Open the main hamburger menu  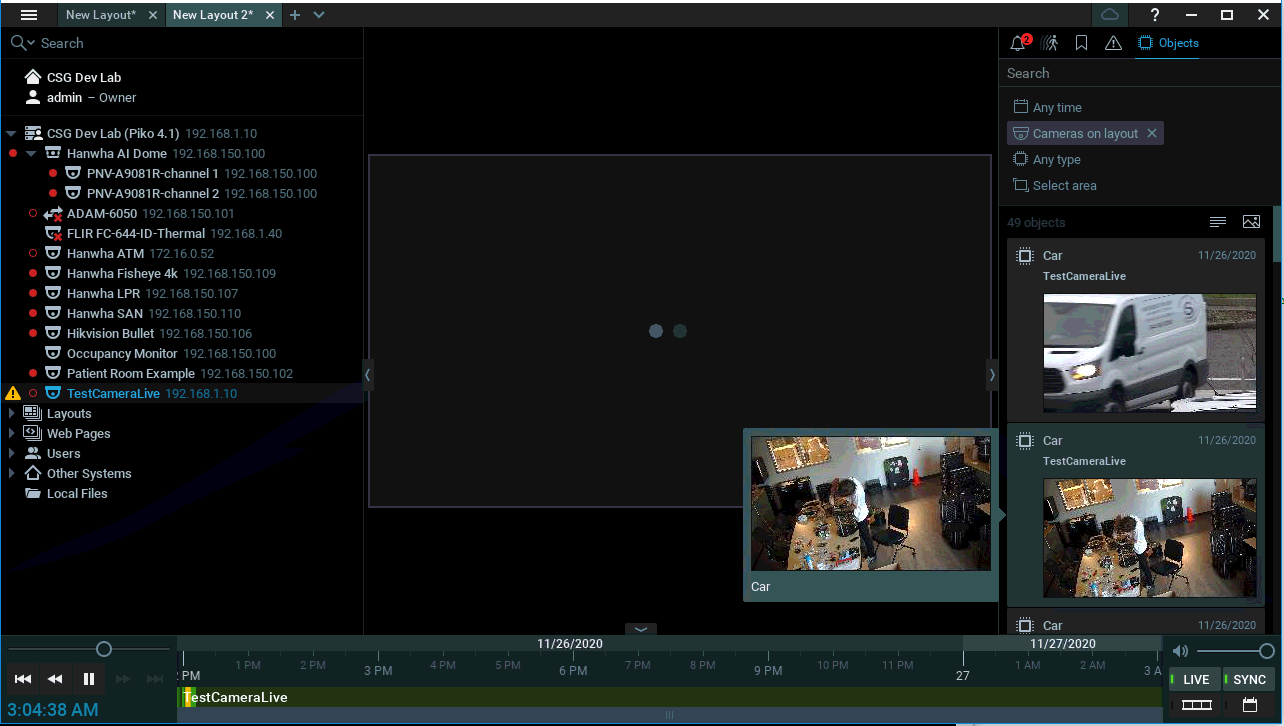click(x=29, y=15)
